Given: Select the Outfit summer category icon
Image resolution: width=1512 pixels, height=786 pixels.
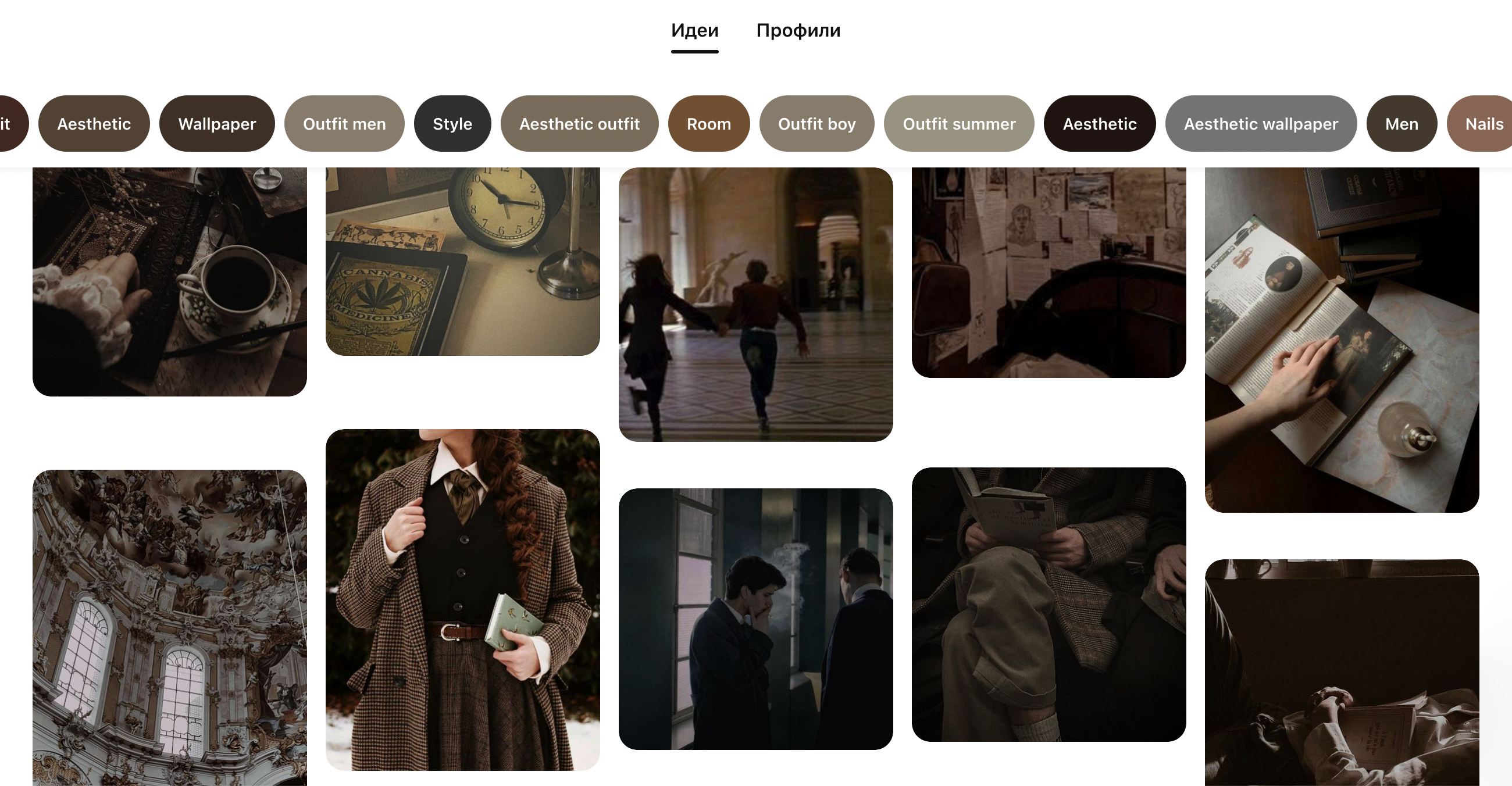Looking at the screenshot, I should tap(959, 123).
